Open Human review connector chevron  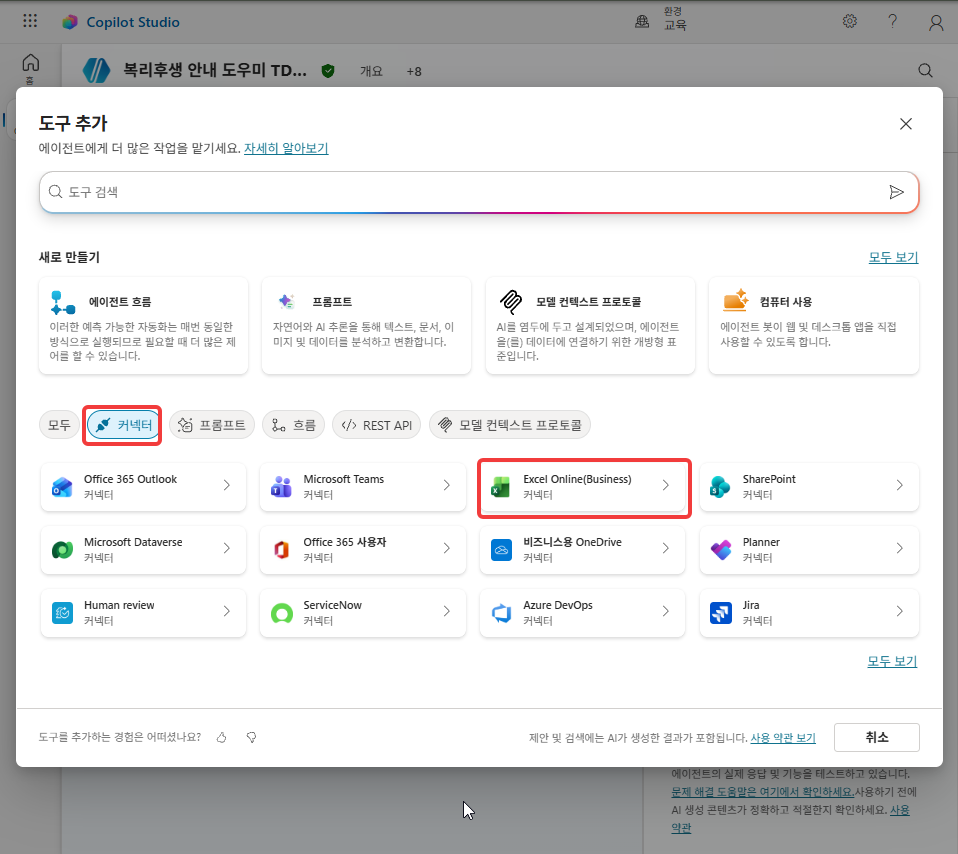(x=227, y=611)
